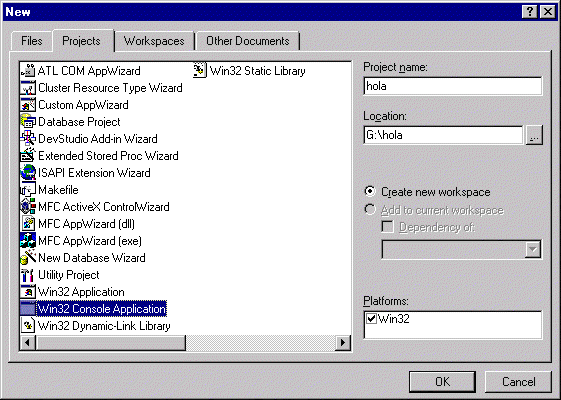Select the "ISAPI Extension Wizard" label

[94, 173]
